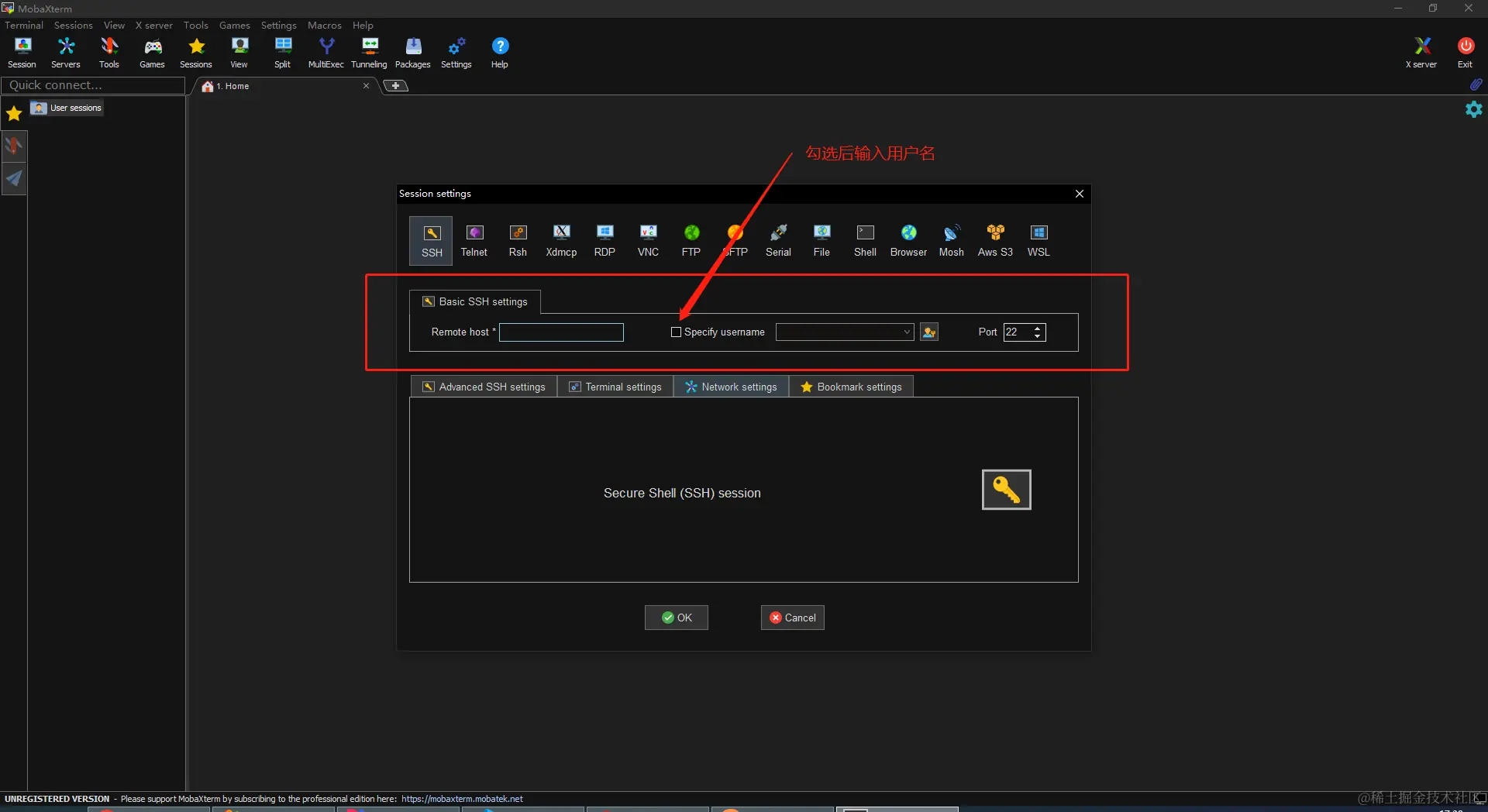Image resolution: width=1488 pixels, height=812 pixels.
Task: Click the red Exit toolbar button
Action: (x=1465, y=53)
